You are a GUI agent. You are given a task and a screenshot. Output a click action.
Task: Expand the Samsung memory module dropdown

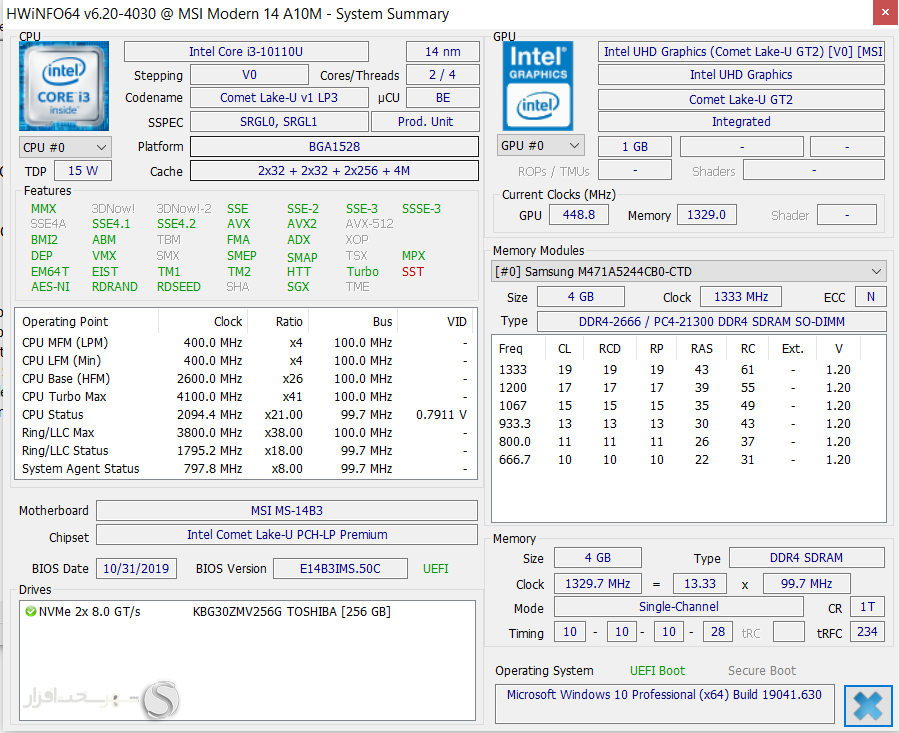click(x=689, y=271)
